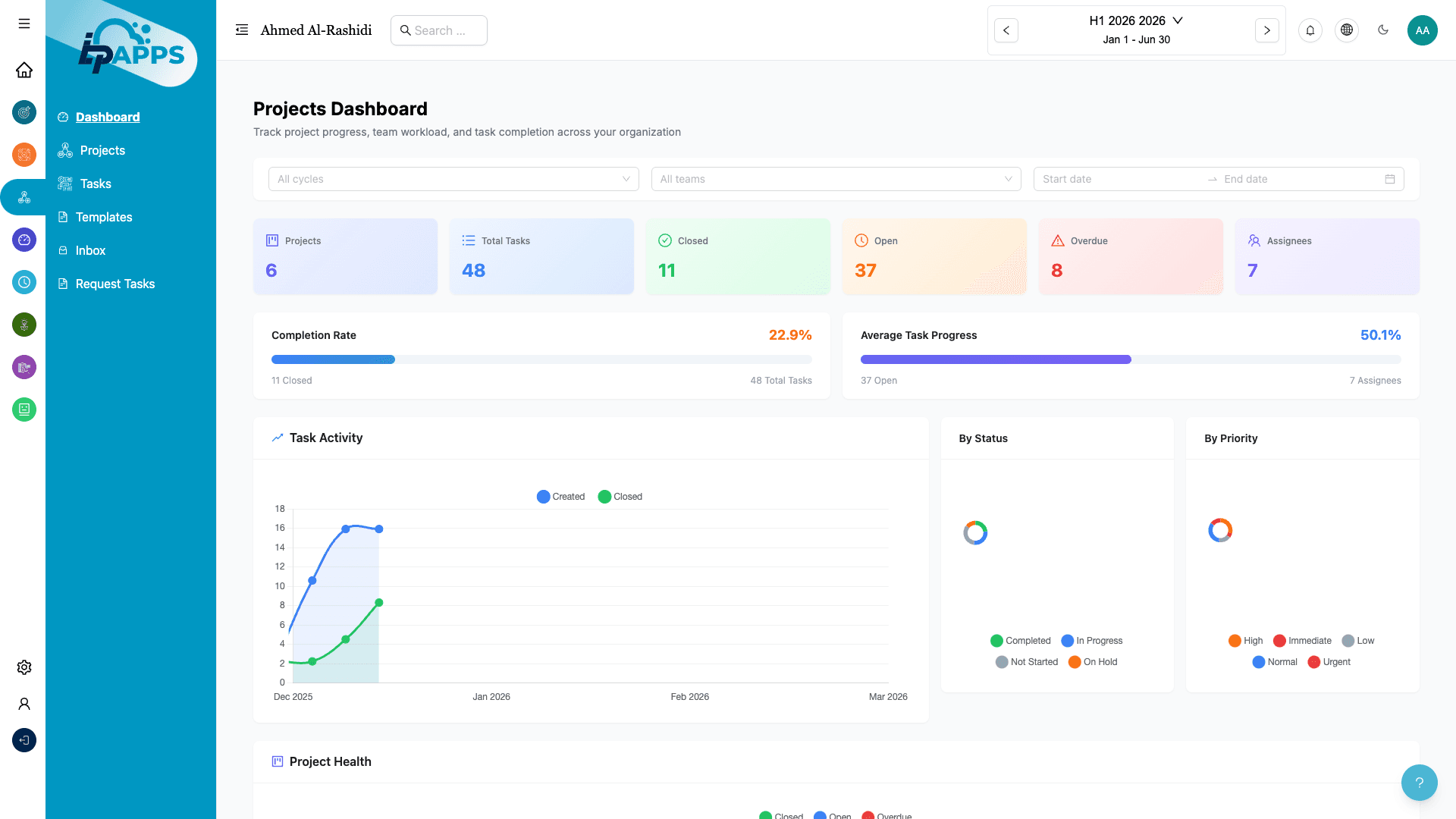Open the All cycles dropdown
Viewport: 1456px width, 819px height.
coord(453,179)
